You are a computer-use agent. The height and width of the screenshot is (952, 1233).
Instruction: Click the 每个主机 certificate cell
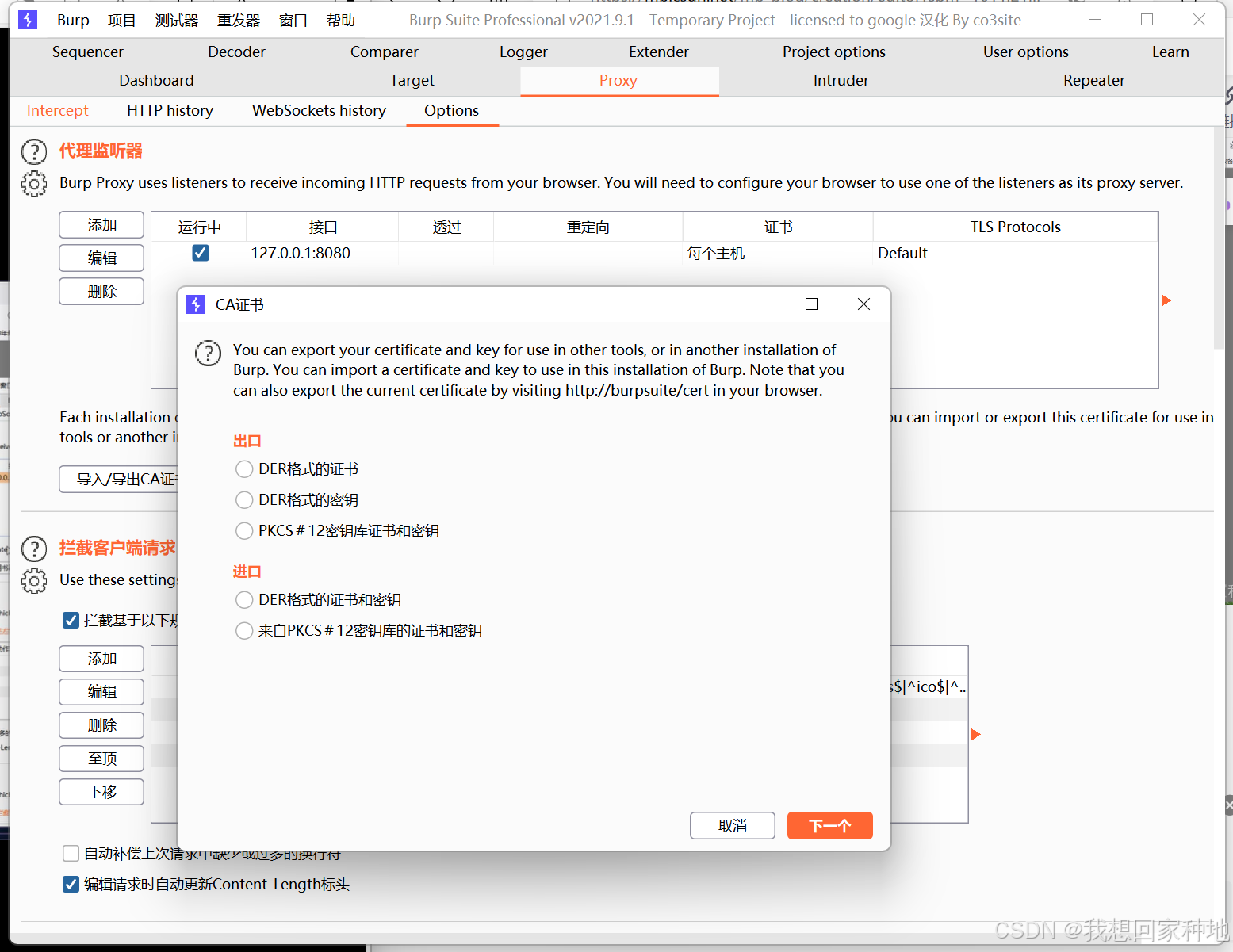pos(778,253)
